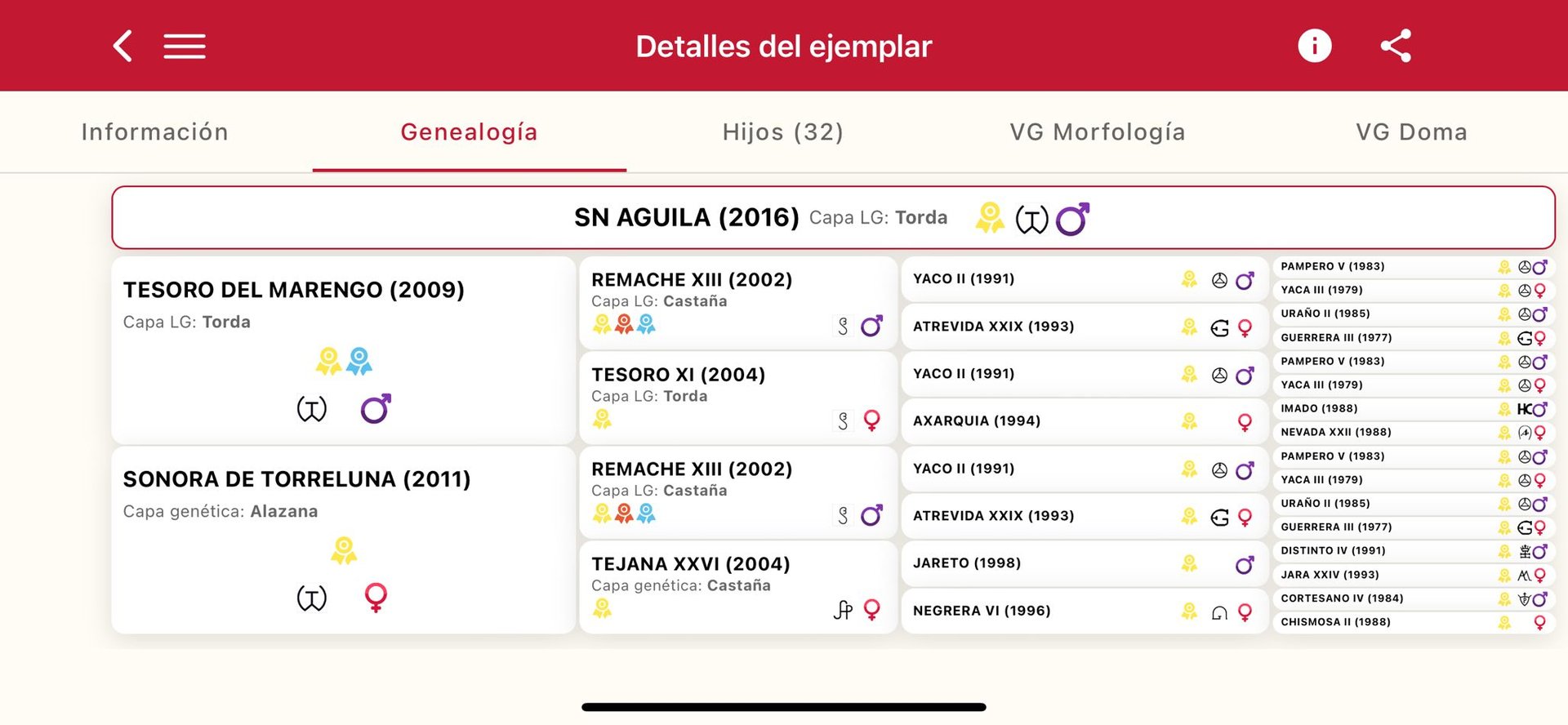Switch to the VG Morfología tab

[1097, 132]
